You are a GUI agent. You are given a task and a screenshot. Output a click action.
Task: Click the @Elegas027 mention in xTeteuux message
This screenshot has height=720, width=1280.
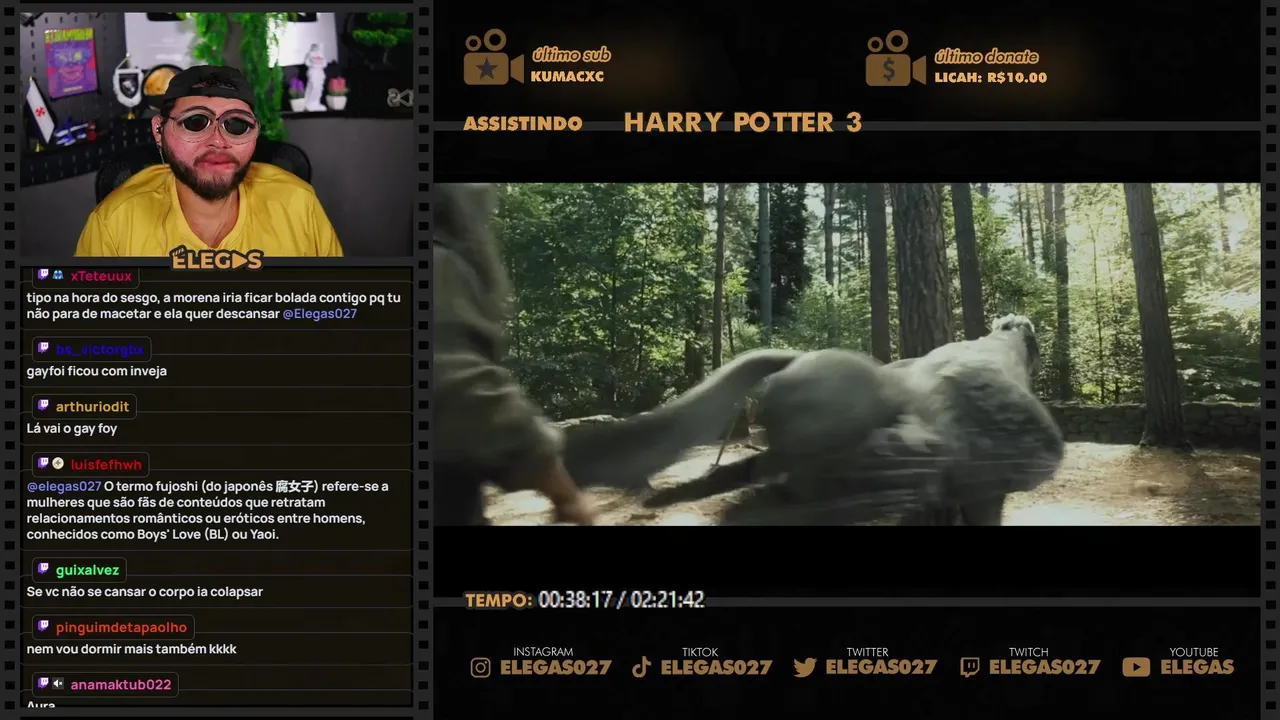coord(319,314)
